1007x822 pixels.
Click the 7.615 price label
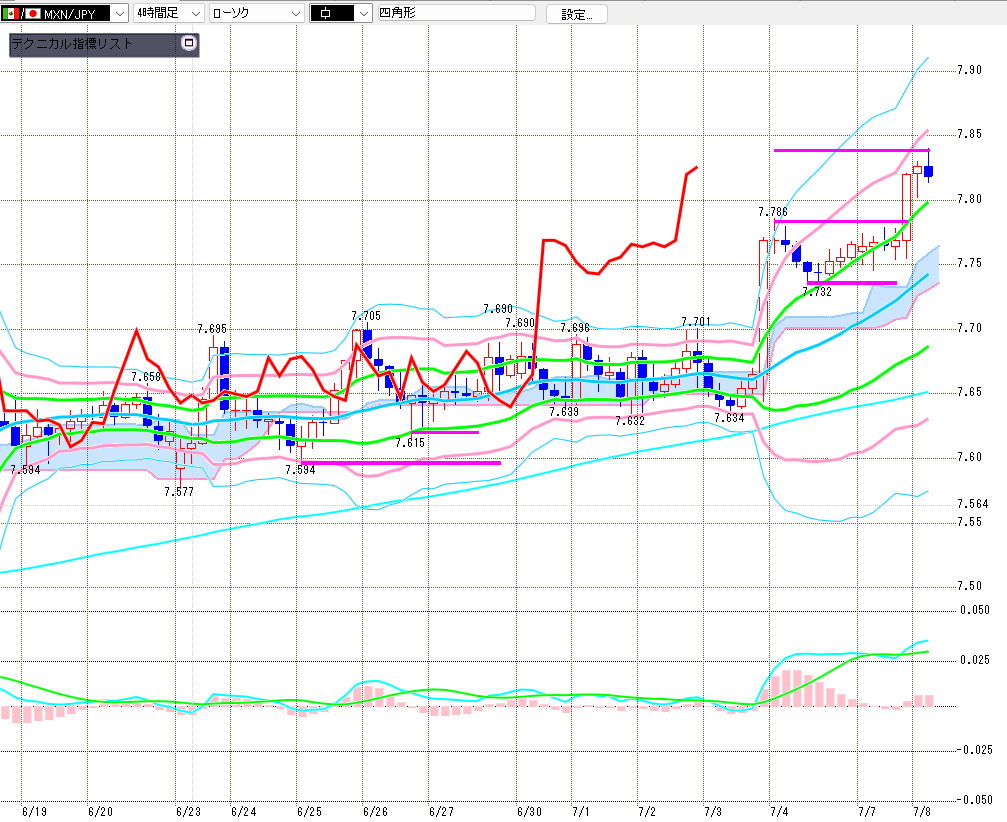pos(410,442)
